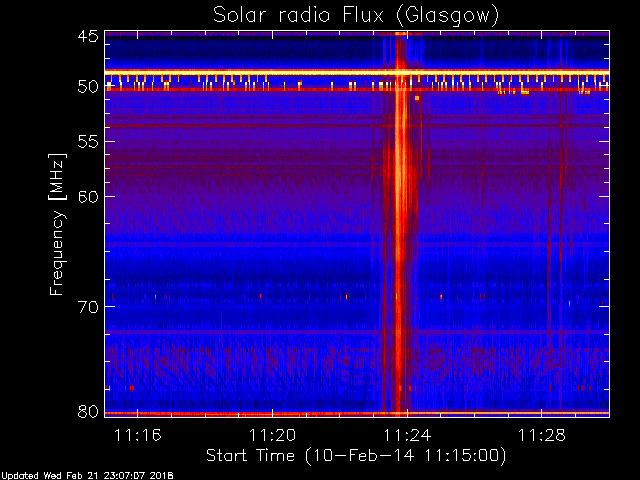Click the '45' frequency tick label
This screenshot has height=480, width=640.
click(88, 36)
